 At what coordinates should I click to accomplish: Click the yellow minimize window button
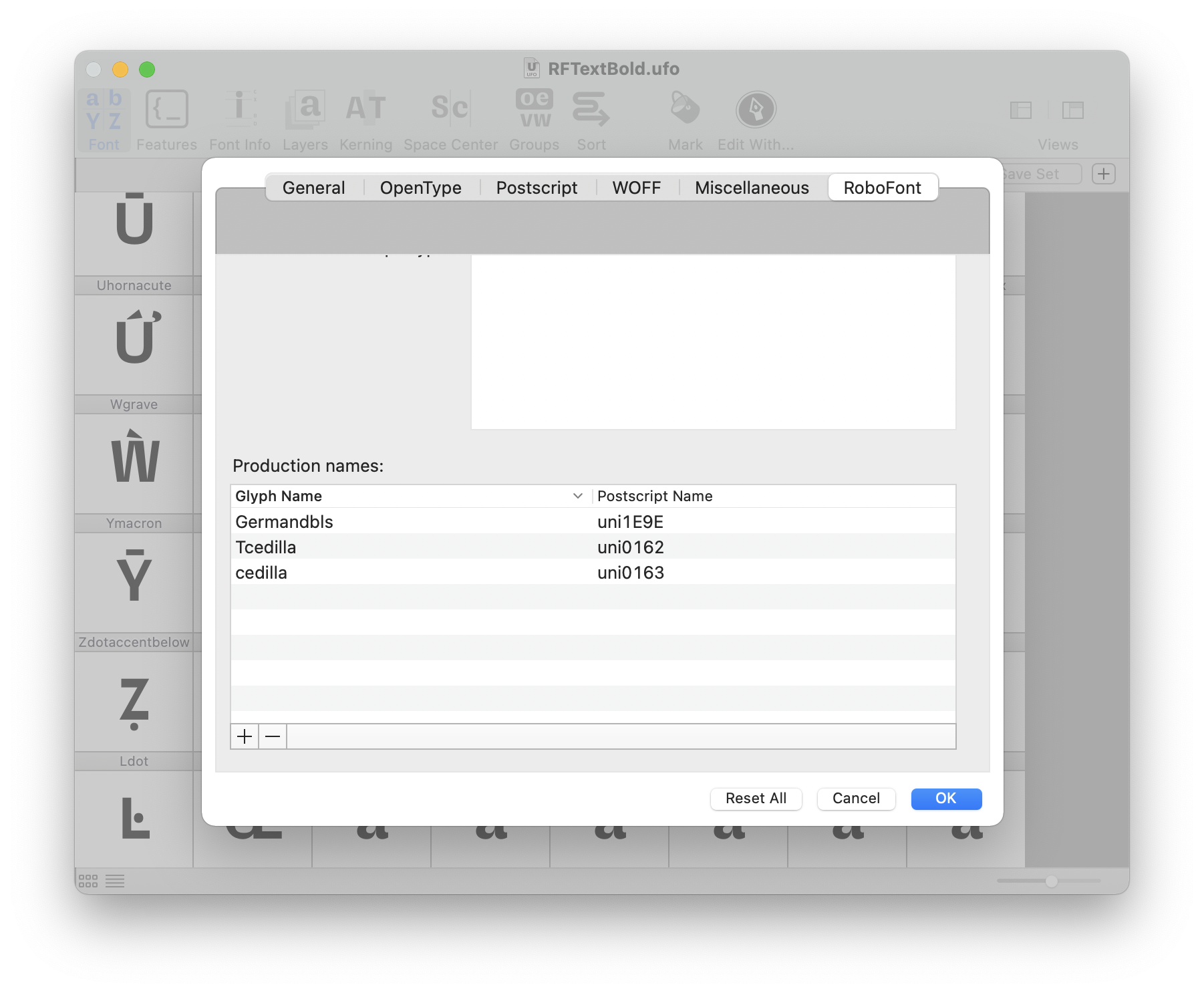(x=120, y=69)
